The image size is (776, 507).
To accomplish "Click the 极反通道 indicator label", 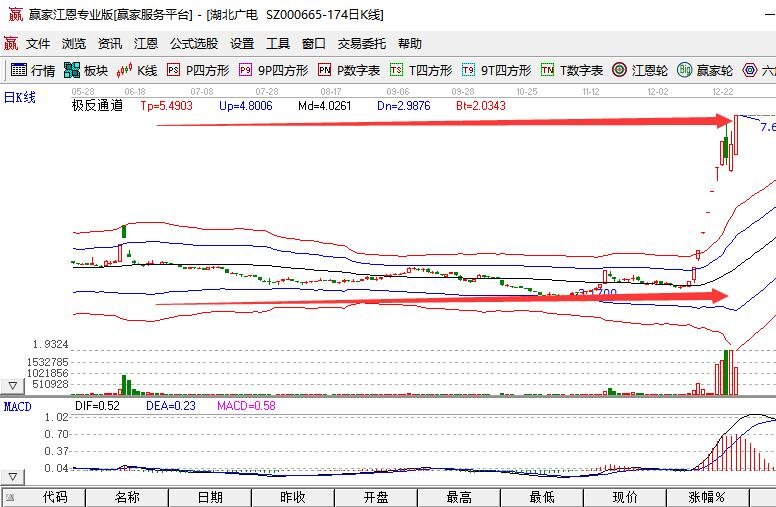I will pos(97,105).
